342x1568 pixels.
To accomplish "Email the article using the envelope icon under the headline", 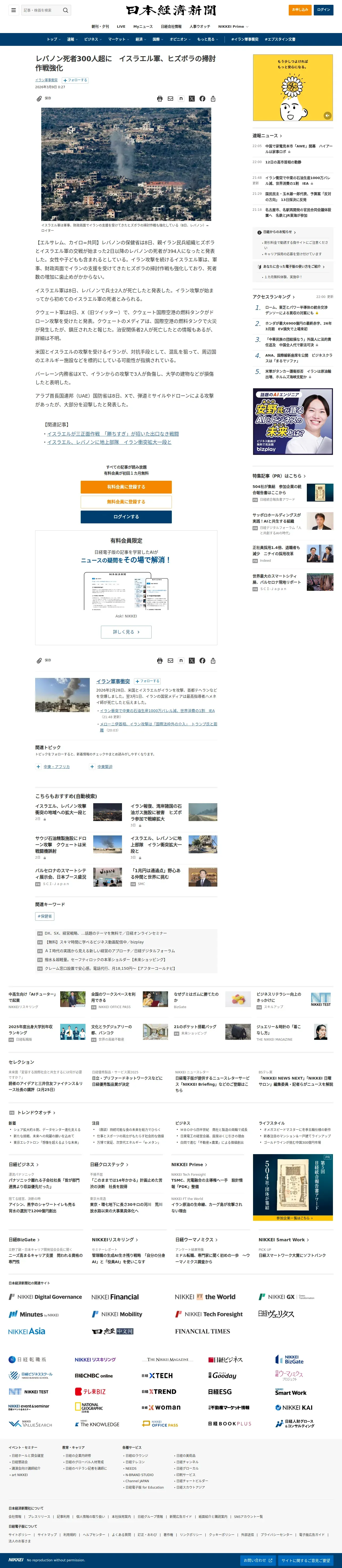I will [170, 99].
